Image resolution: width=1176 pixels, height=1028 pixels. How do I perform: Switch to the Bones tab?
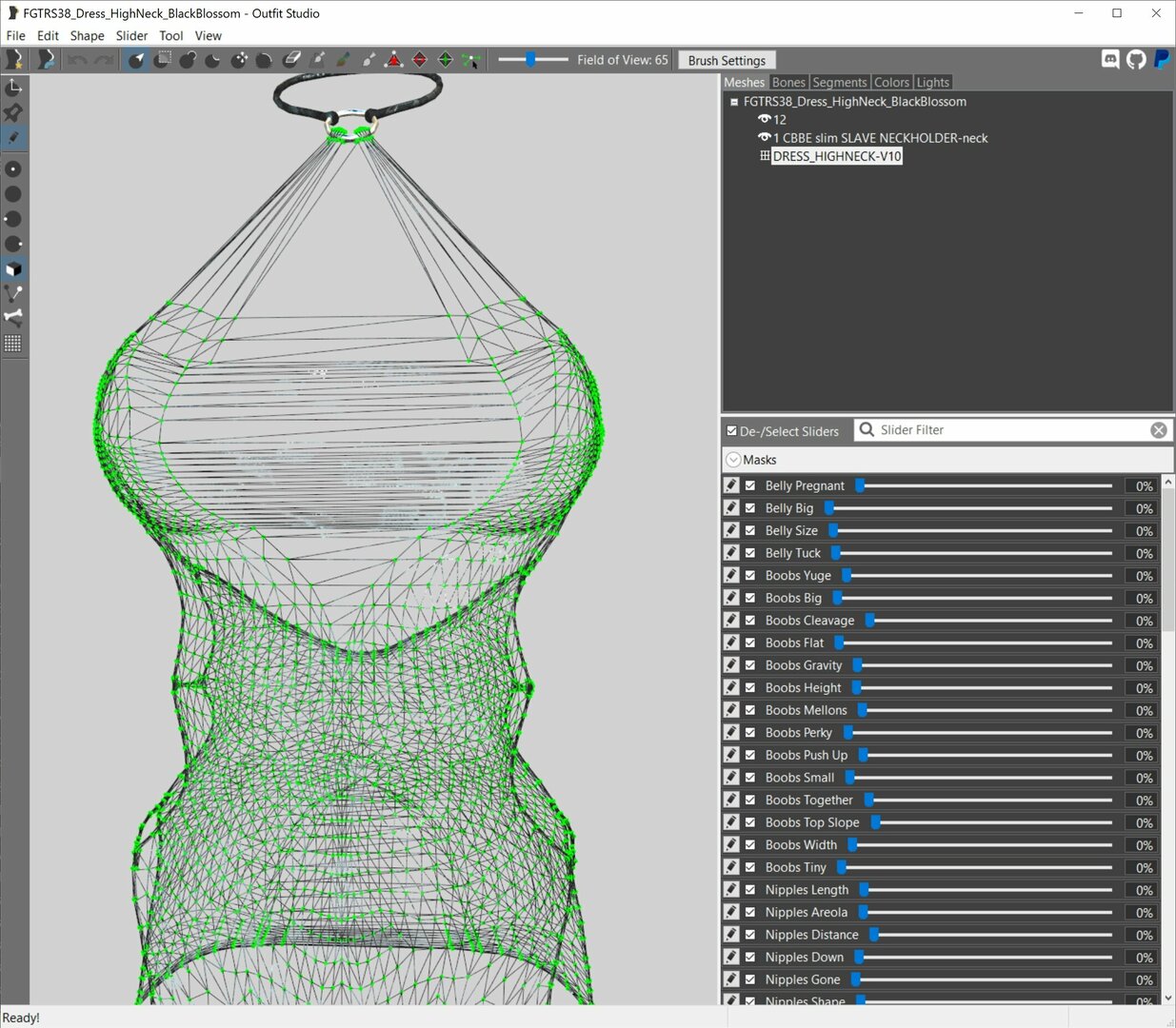(x=788, y=83)
